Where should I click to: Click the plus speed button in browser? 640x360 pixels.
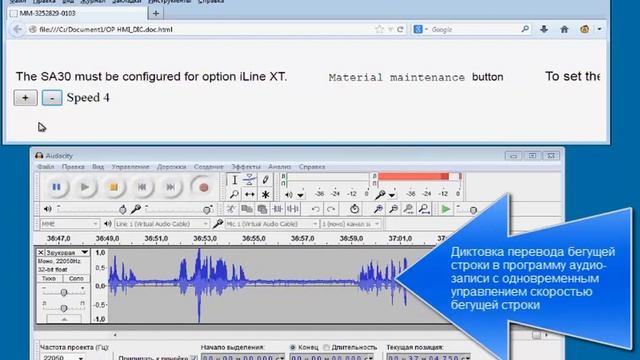click(25, 98)
